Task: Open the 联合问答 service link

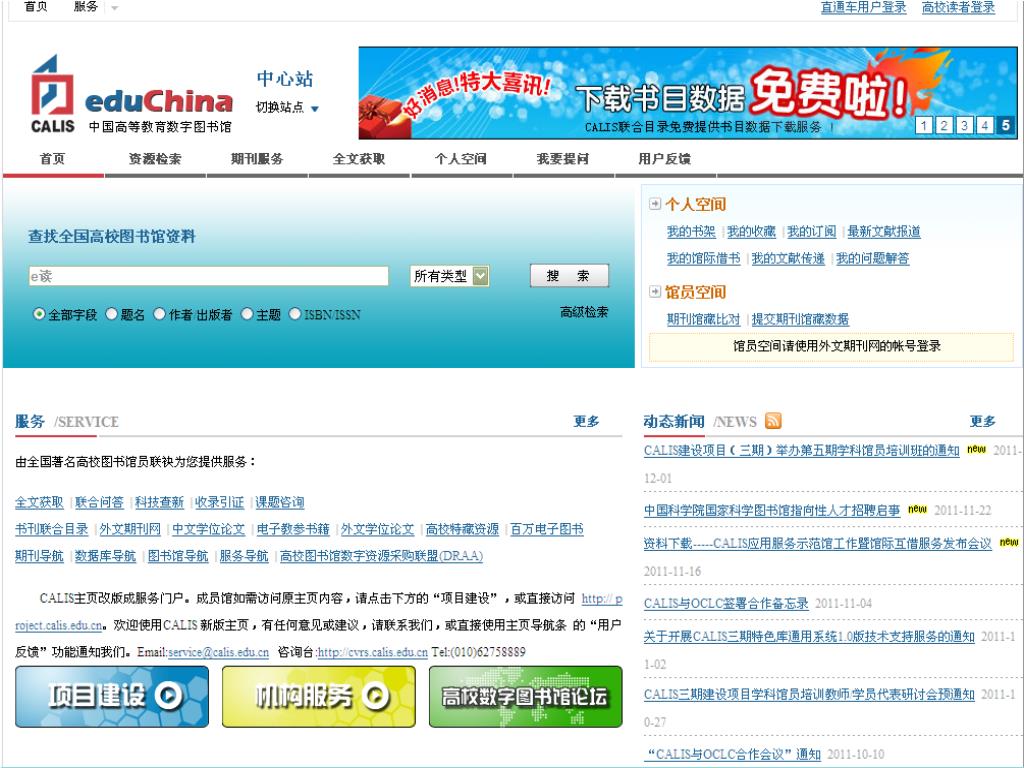Action: [99, 502]
